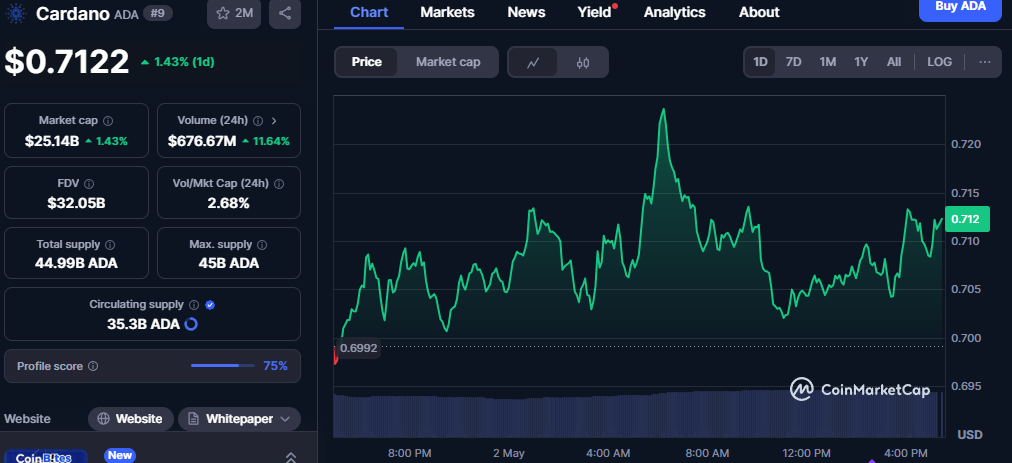Image resolution: width=1012 pixels, height=463 pixels.
Task: Click the 75% profile score value
Action: tap(275, 366)
